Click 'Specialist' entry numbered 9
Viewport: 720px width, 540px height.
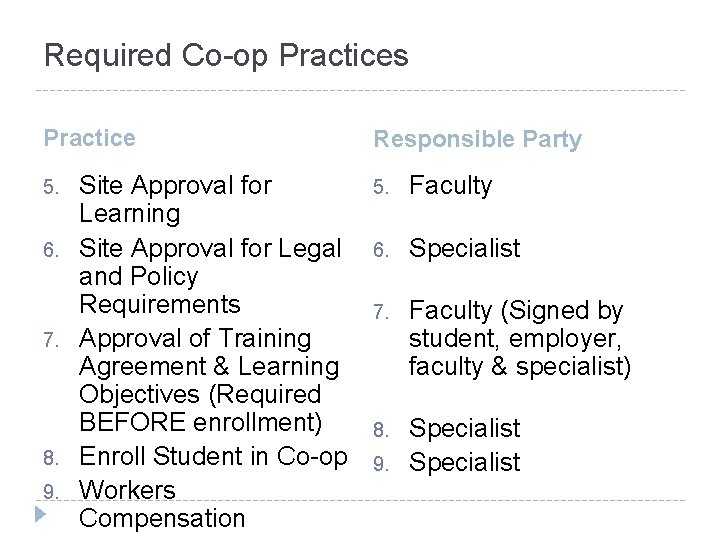point(464,462)
